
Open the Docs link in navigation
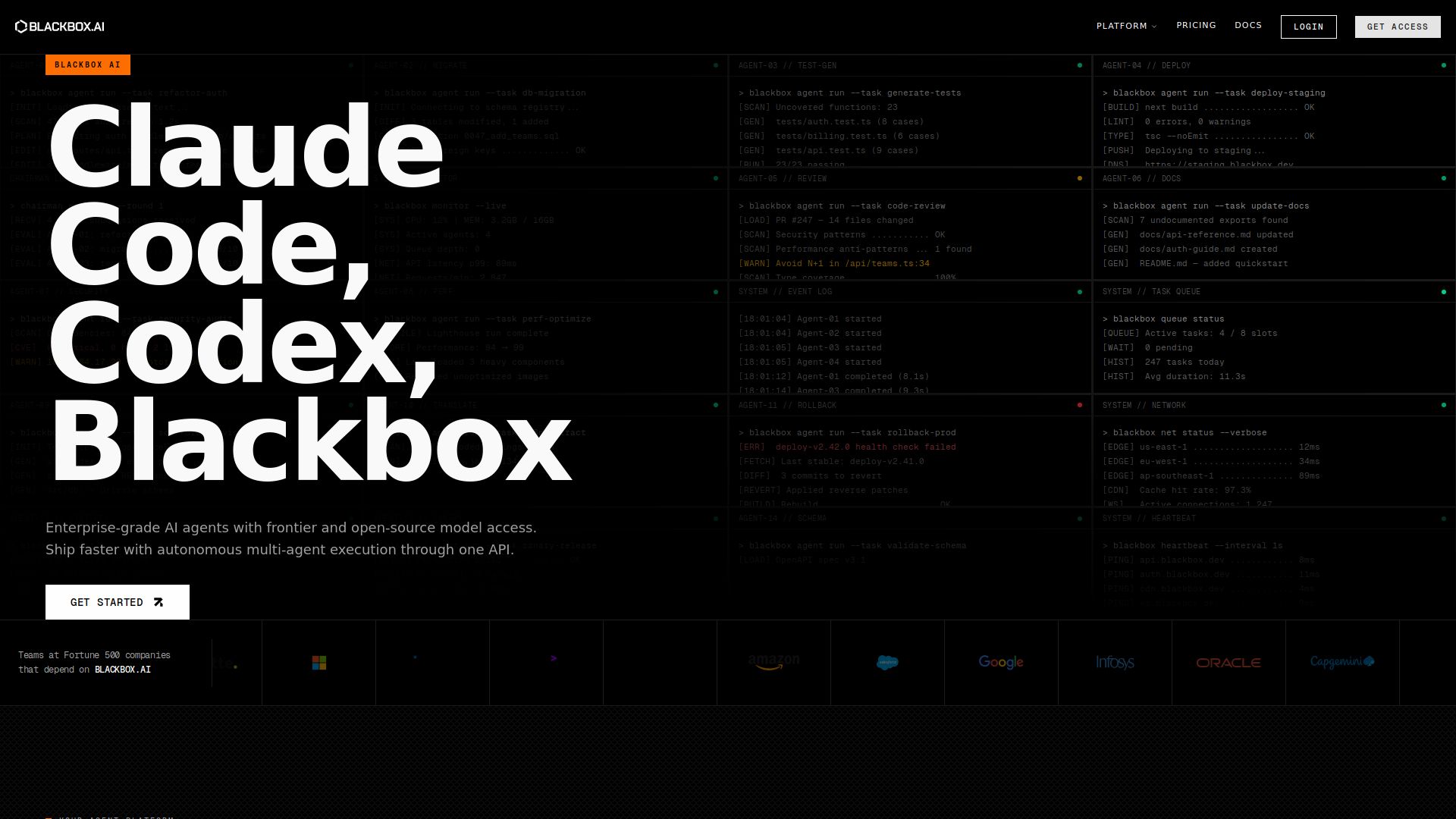click(1248, 25)
